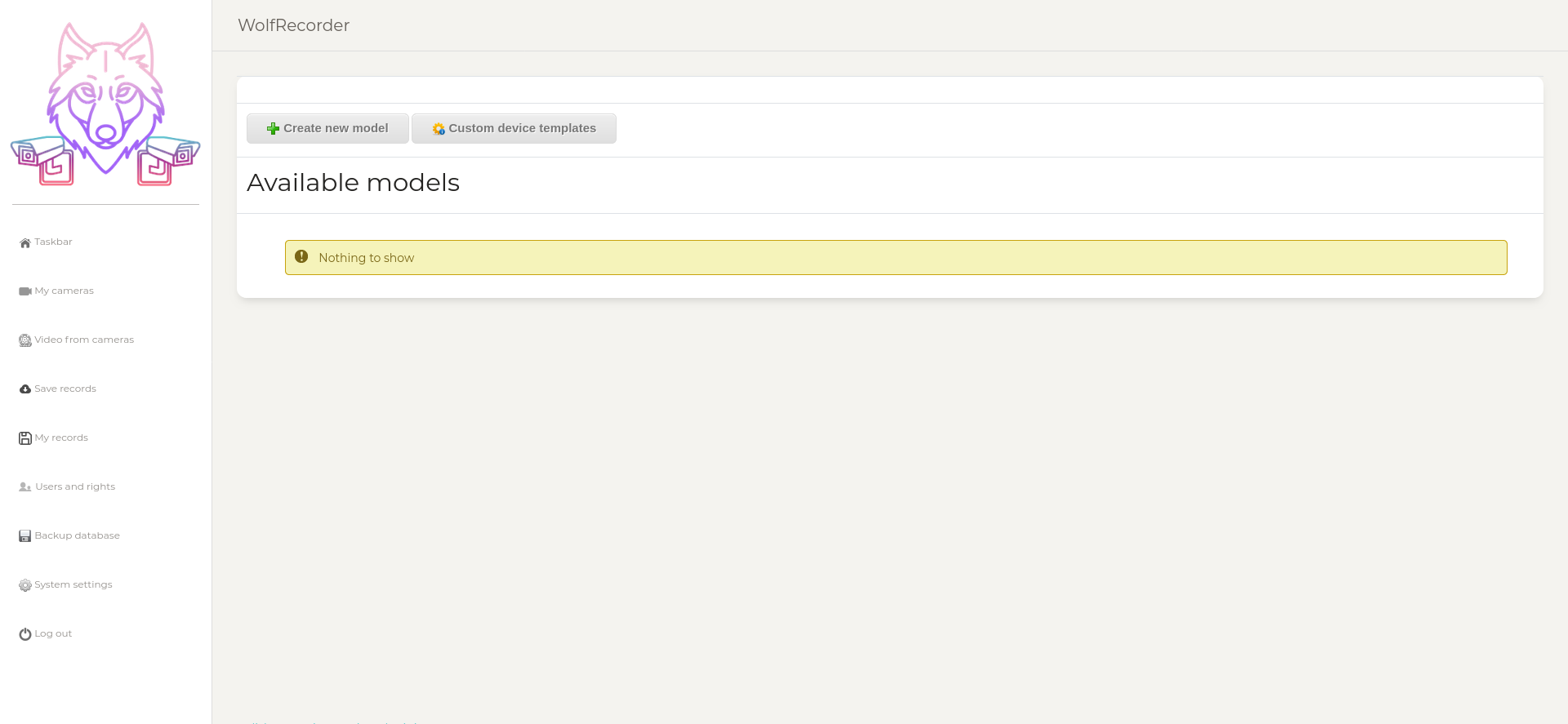
Task: Click the floppy disk icon for My records
Action: pos(25,438)
